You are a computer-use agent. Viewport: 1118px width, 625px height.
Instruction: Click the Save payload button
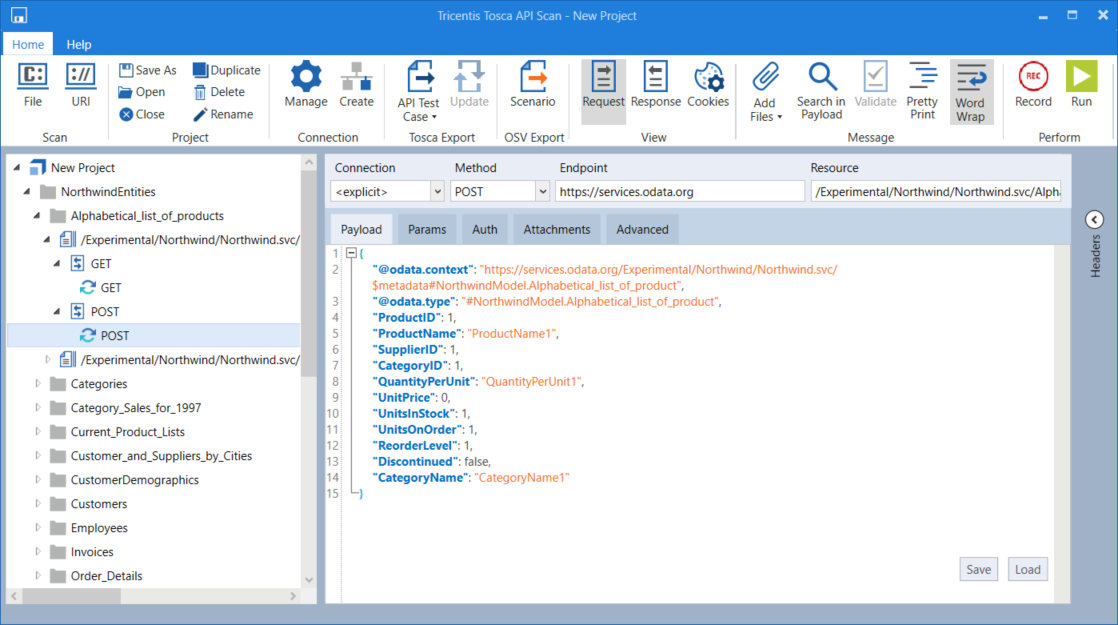pyautogui.click(x=978, y=569)
